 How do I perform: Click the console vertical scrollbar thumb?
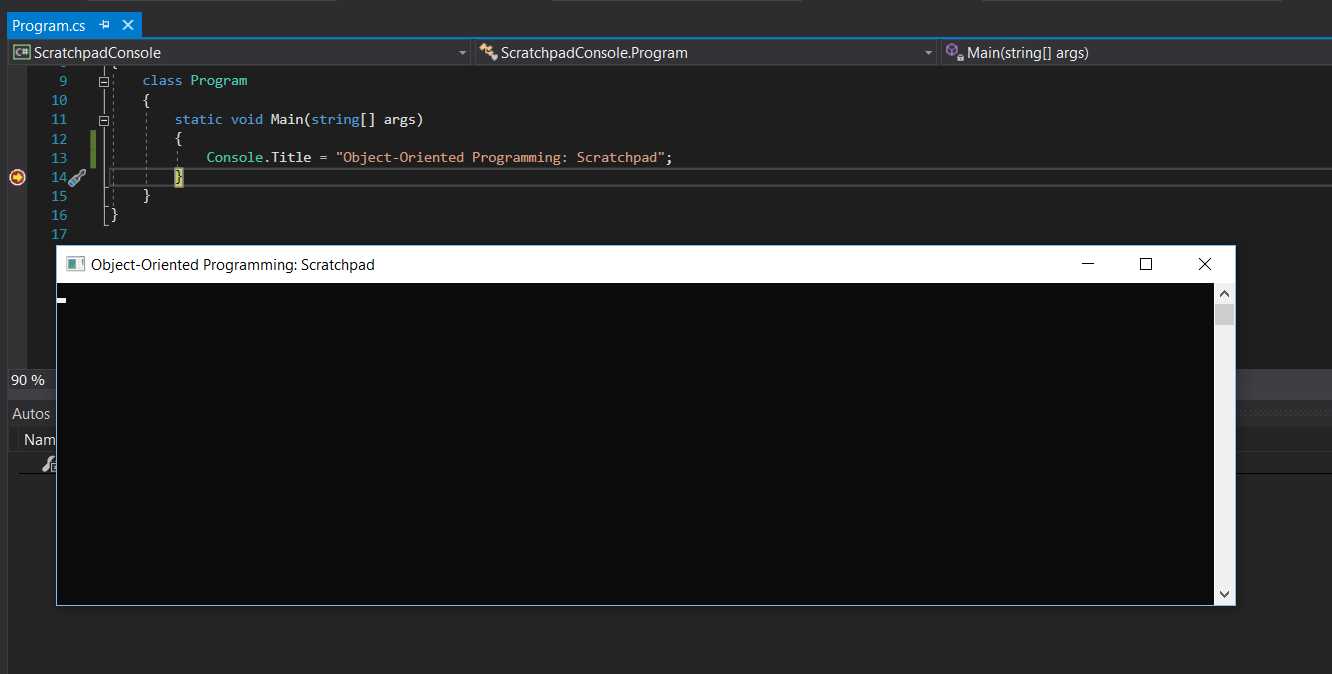1224,315
